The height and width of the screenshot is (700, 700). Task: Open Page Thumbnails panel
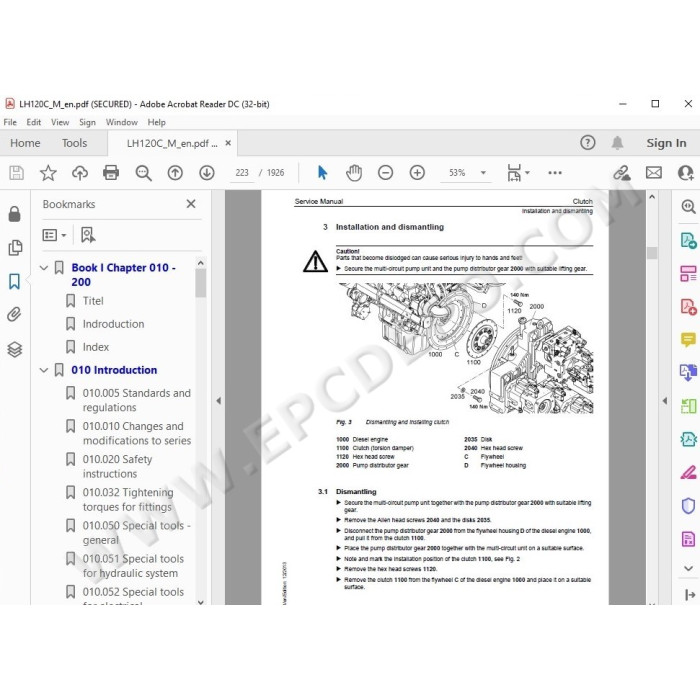coord(15,247)
